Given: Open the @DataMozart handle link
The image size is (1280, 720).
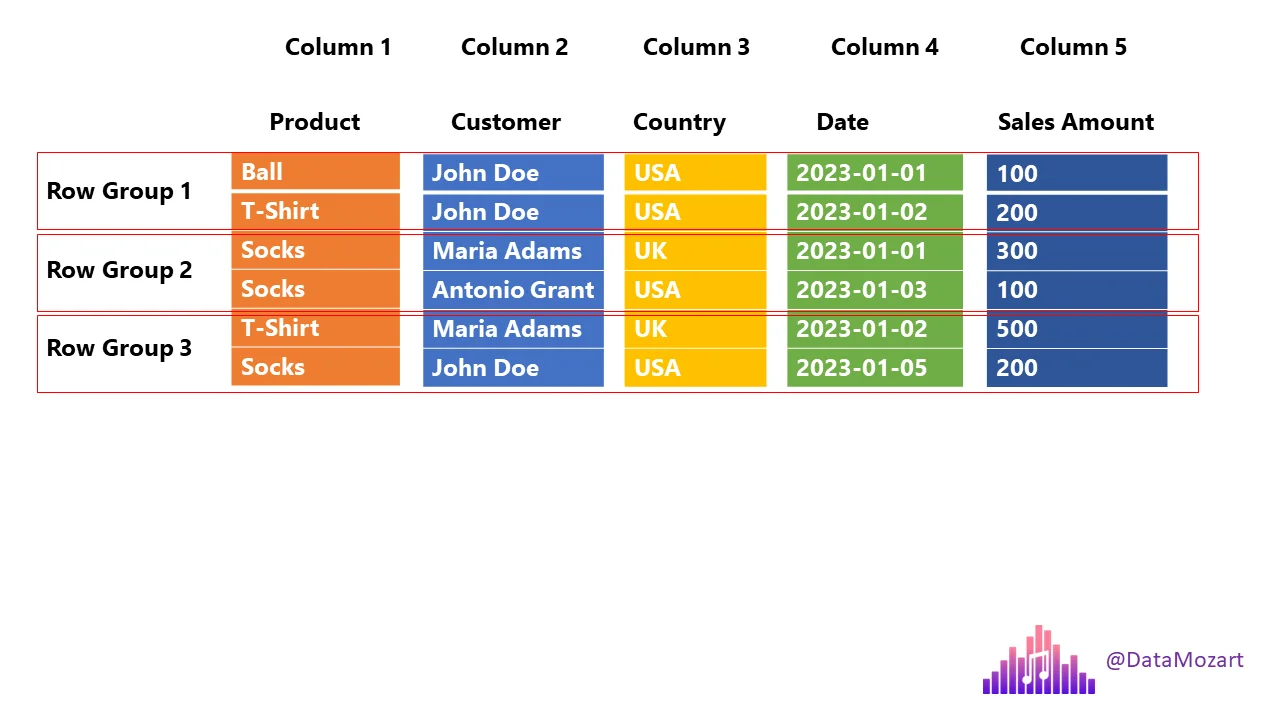Looking at the screenshot, I should click(1174, 660).
